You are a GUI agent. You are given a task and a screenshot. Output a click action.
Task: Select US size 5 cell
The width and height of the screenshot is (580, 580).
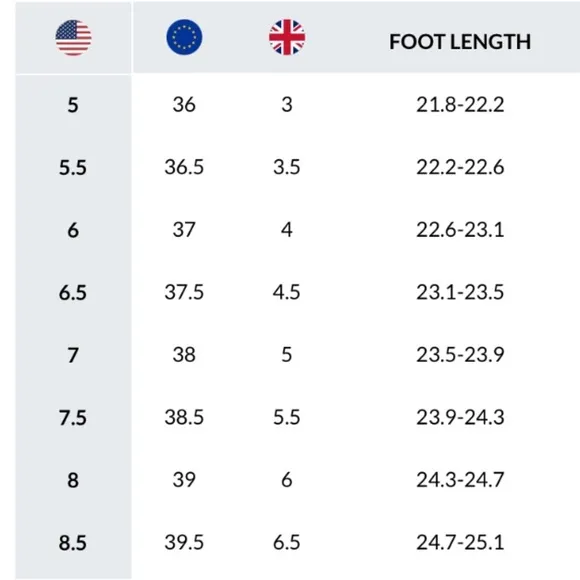pos(73,105)
